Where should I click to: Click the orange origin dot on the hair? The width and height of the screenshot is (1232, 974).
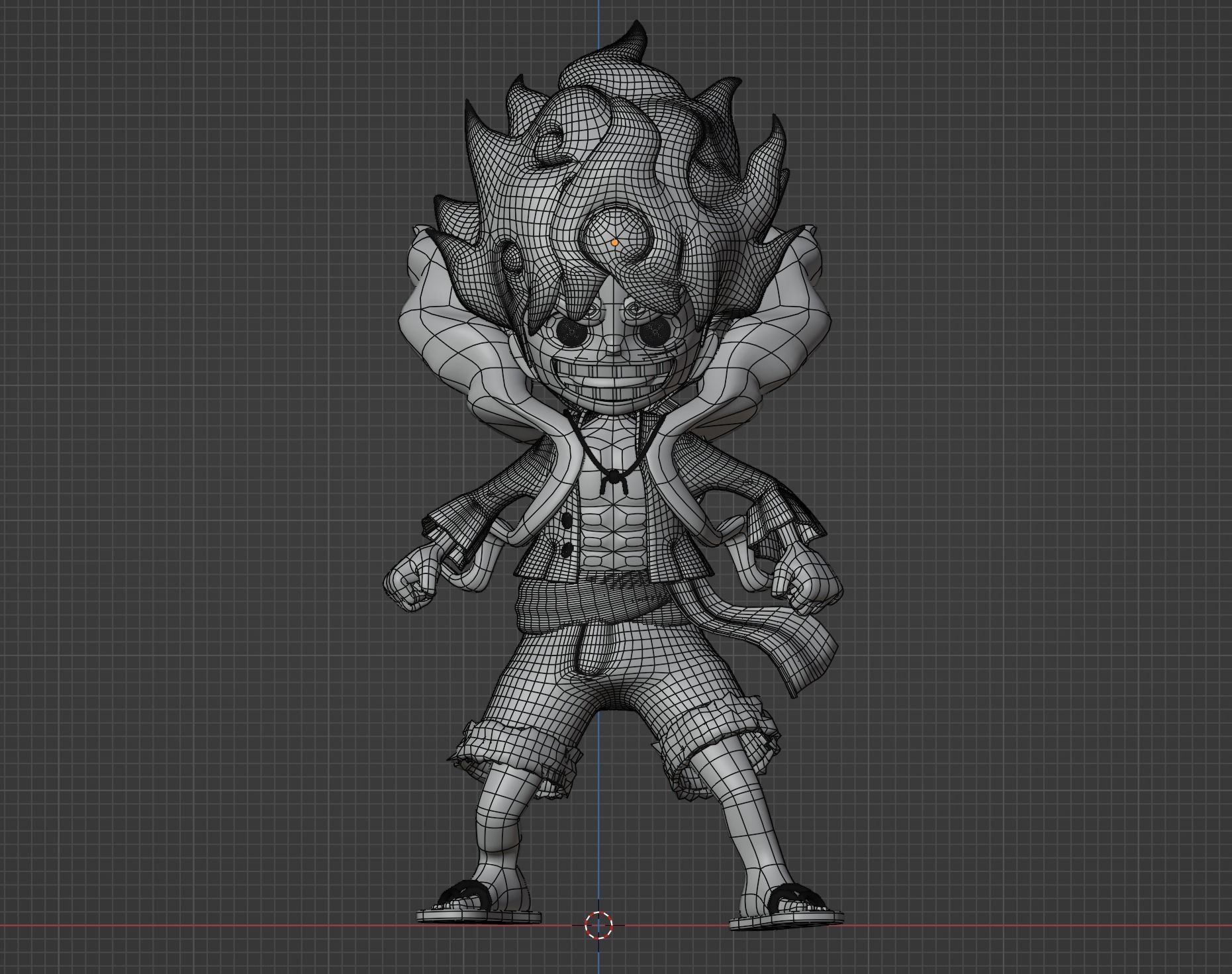pos(615,243)
